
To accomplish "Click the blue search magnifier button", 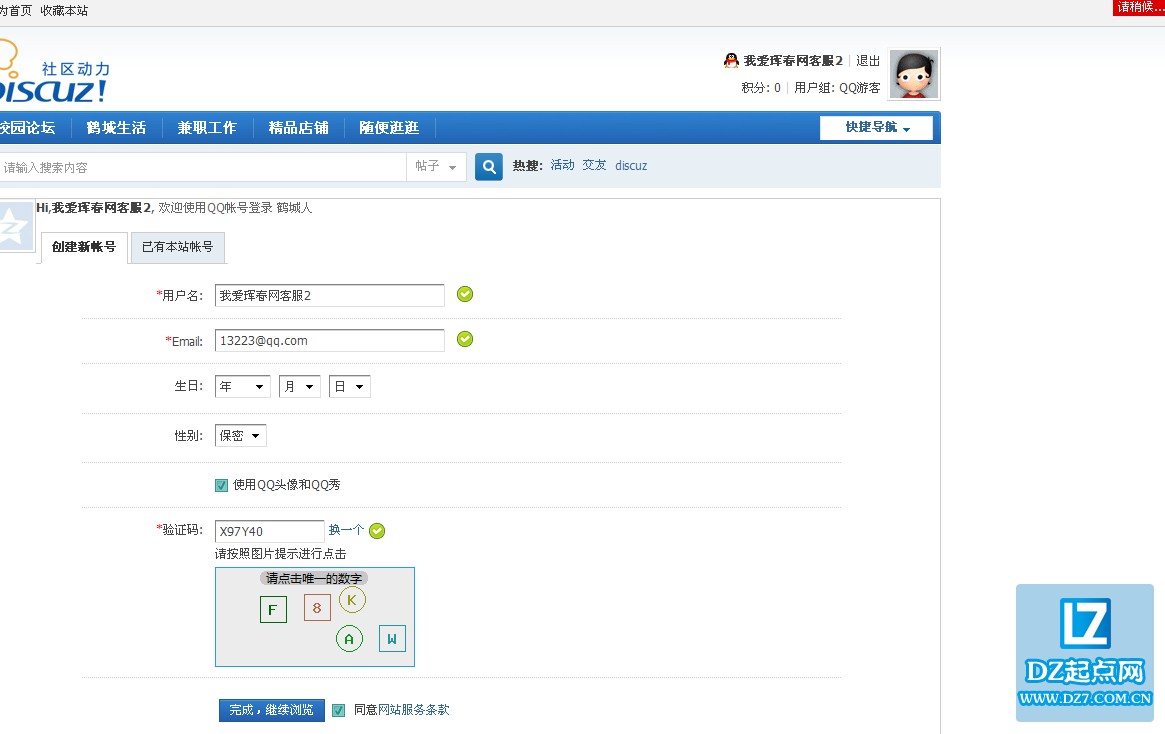I will click(488, 166).
